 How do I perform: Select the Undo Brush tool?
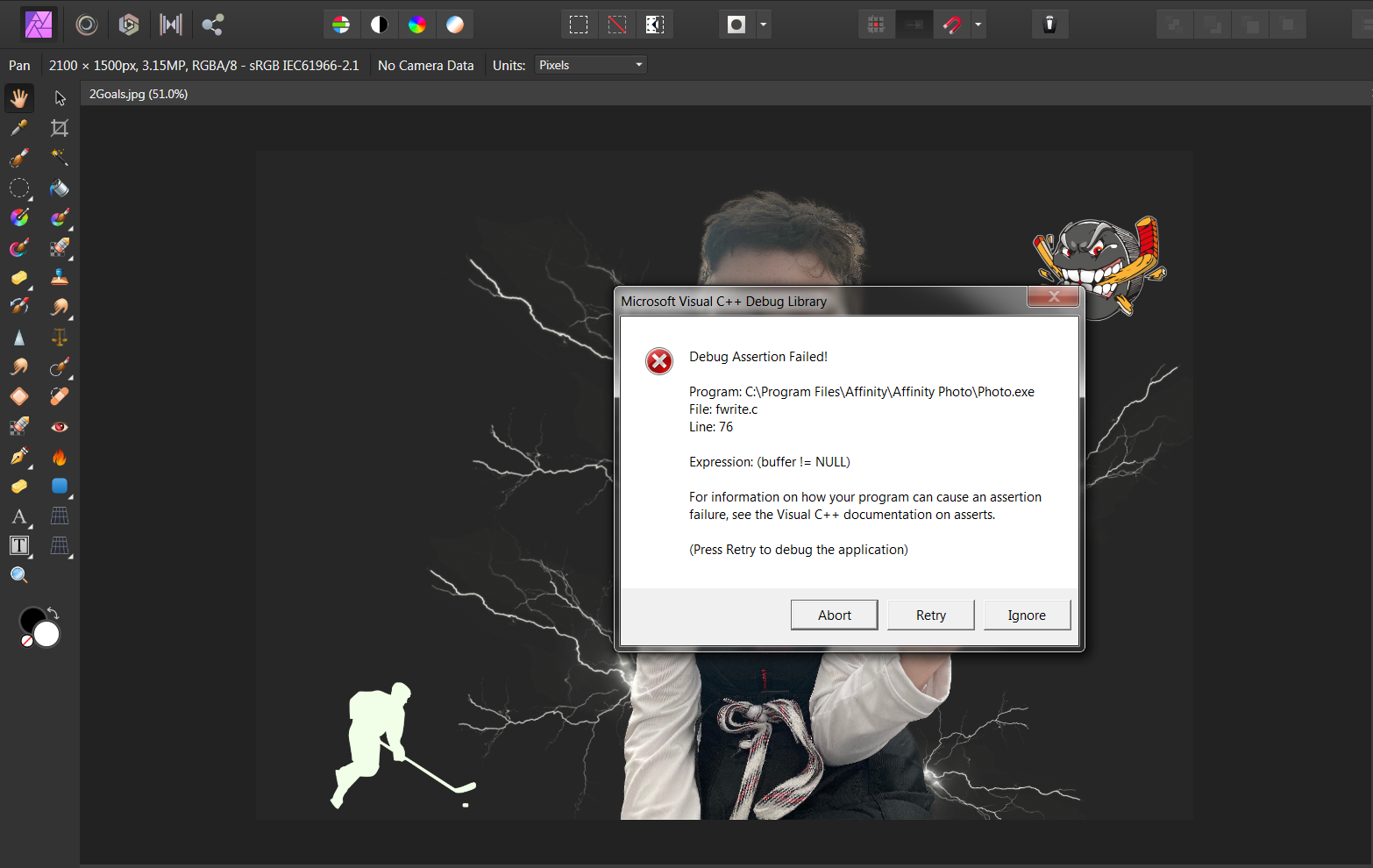pos(19,307)
